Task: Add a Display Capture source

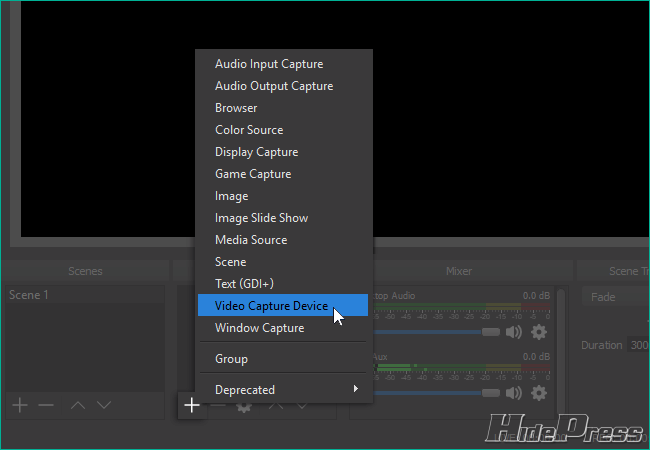Action: [x=256, y=152]
